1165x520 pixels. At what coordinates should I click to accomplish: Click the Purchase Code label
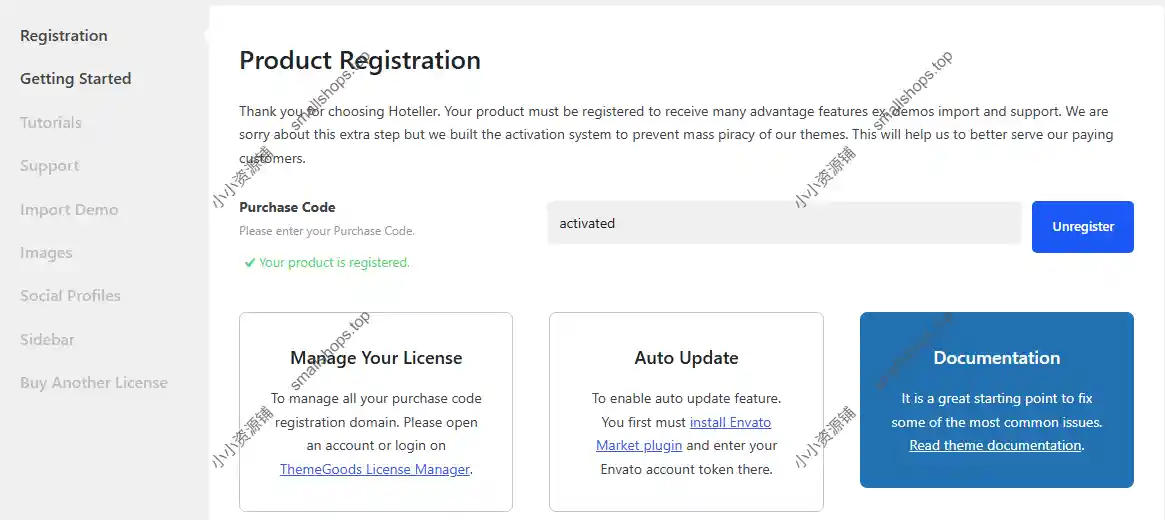287,207
